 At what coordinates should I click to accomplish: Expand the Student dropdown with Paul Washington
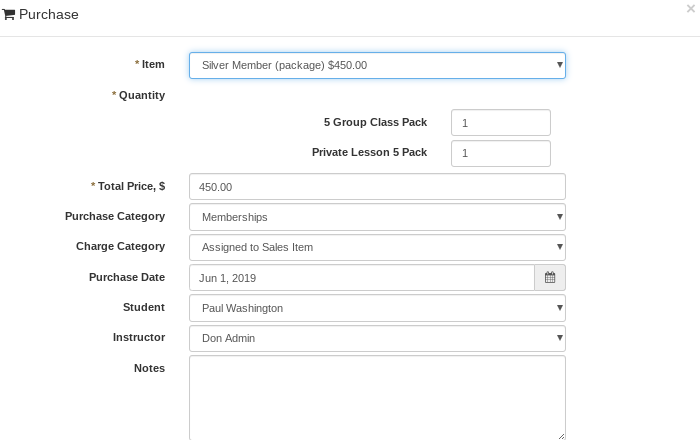377,308
